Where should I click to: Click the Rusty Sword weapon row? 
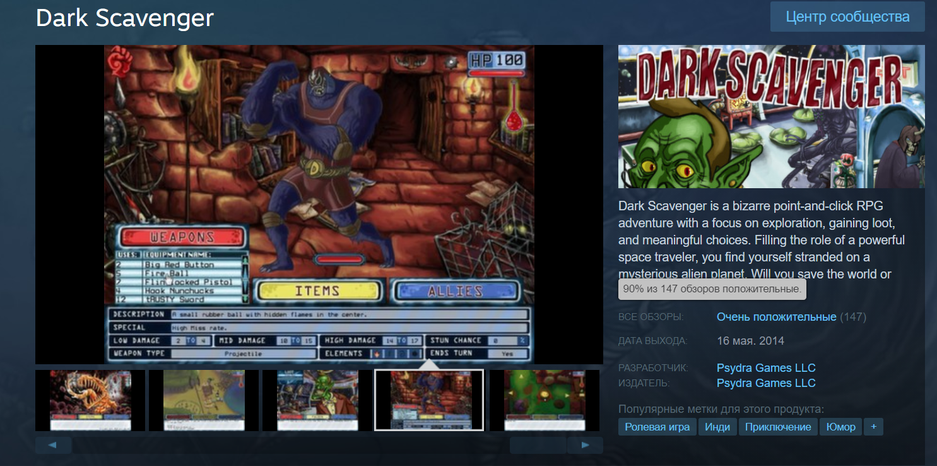178,299
